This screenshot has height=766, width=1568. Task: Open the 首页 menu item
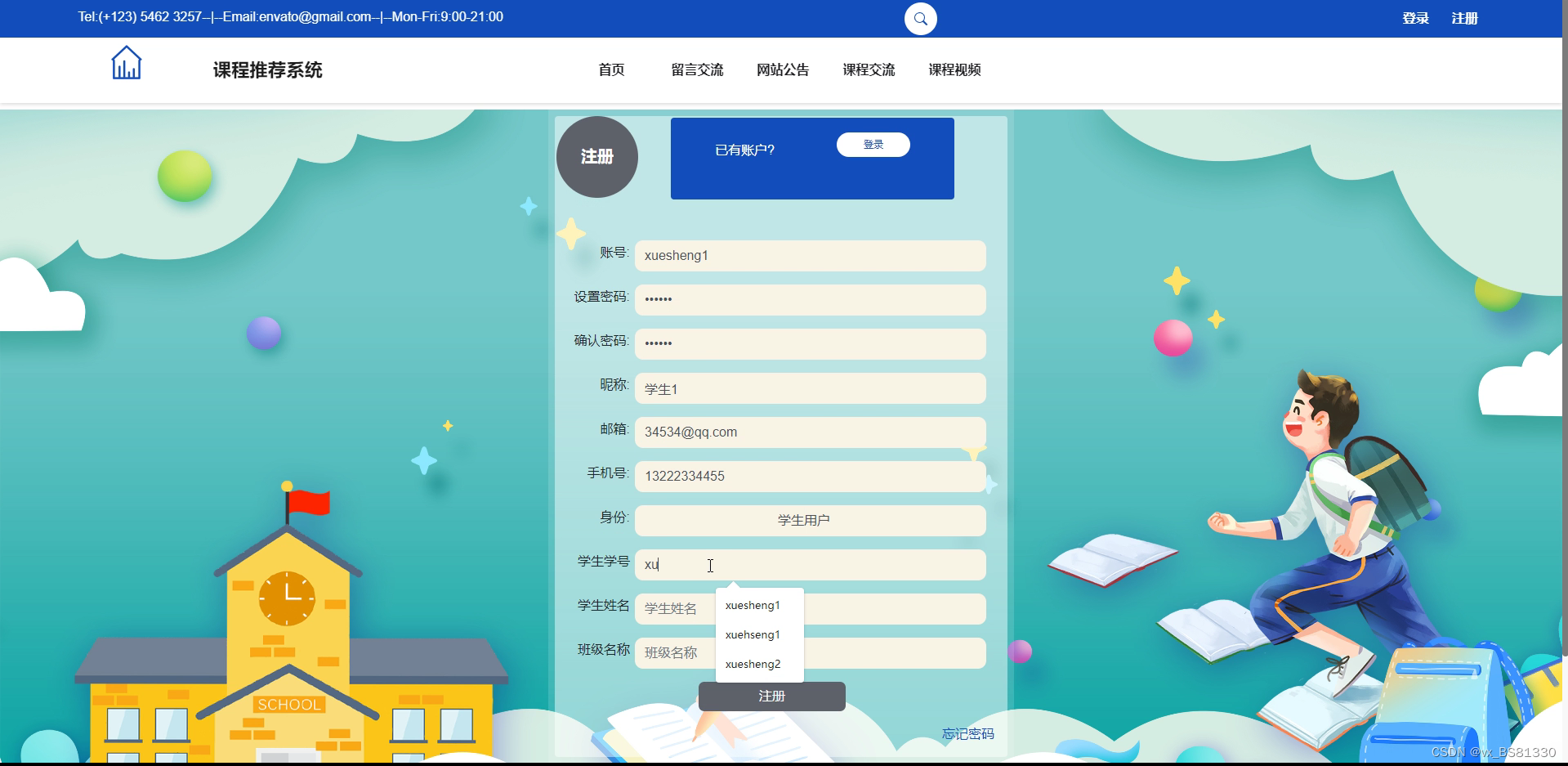pyautogui.click(x=611, y=70)
